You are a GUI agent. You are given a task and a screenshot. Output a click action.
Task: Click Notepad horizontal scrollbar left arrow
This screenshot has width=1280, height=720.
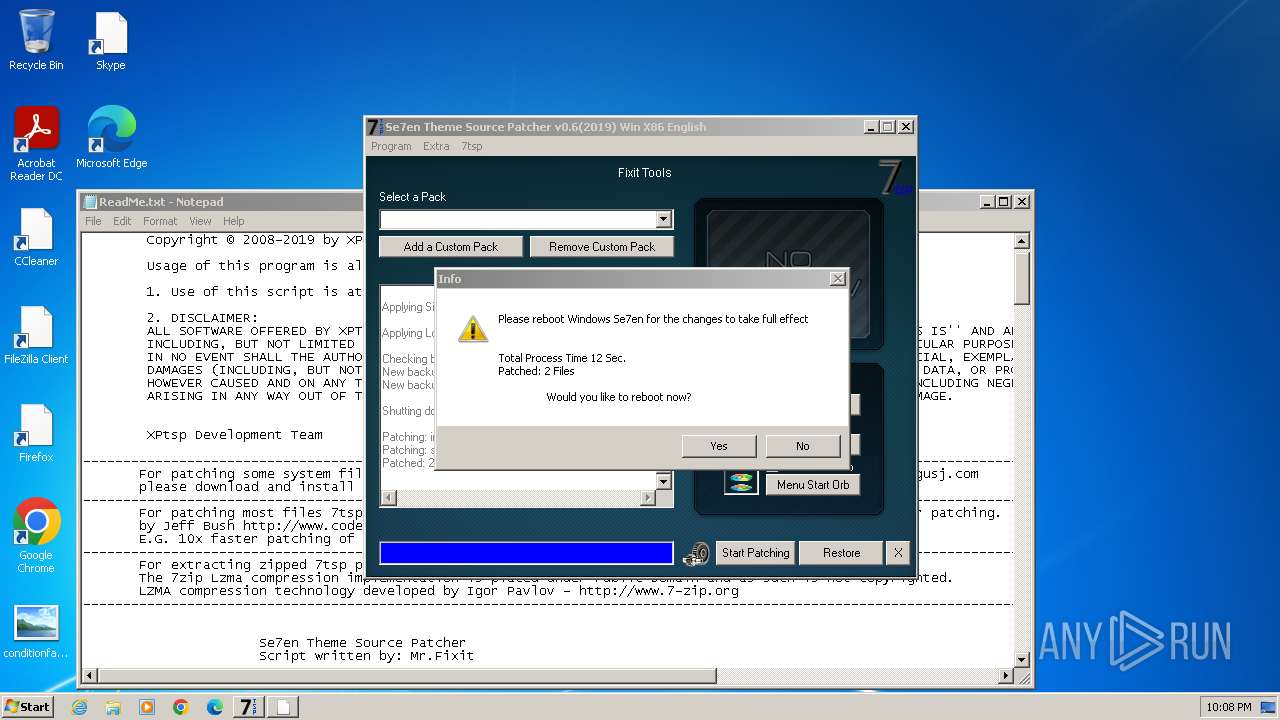90,676
